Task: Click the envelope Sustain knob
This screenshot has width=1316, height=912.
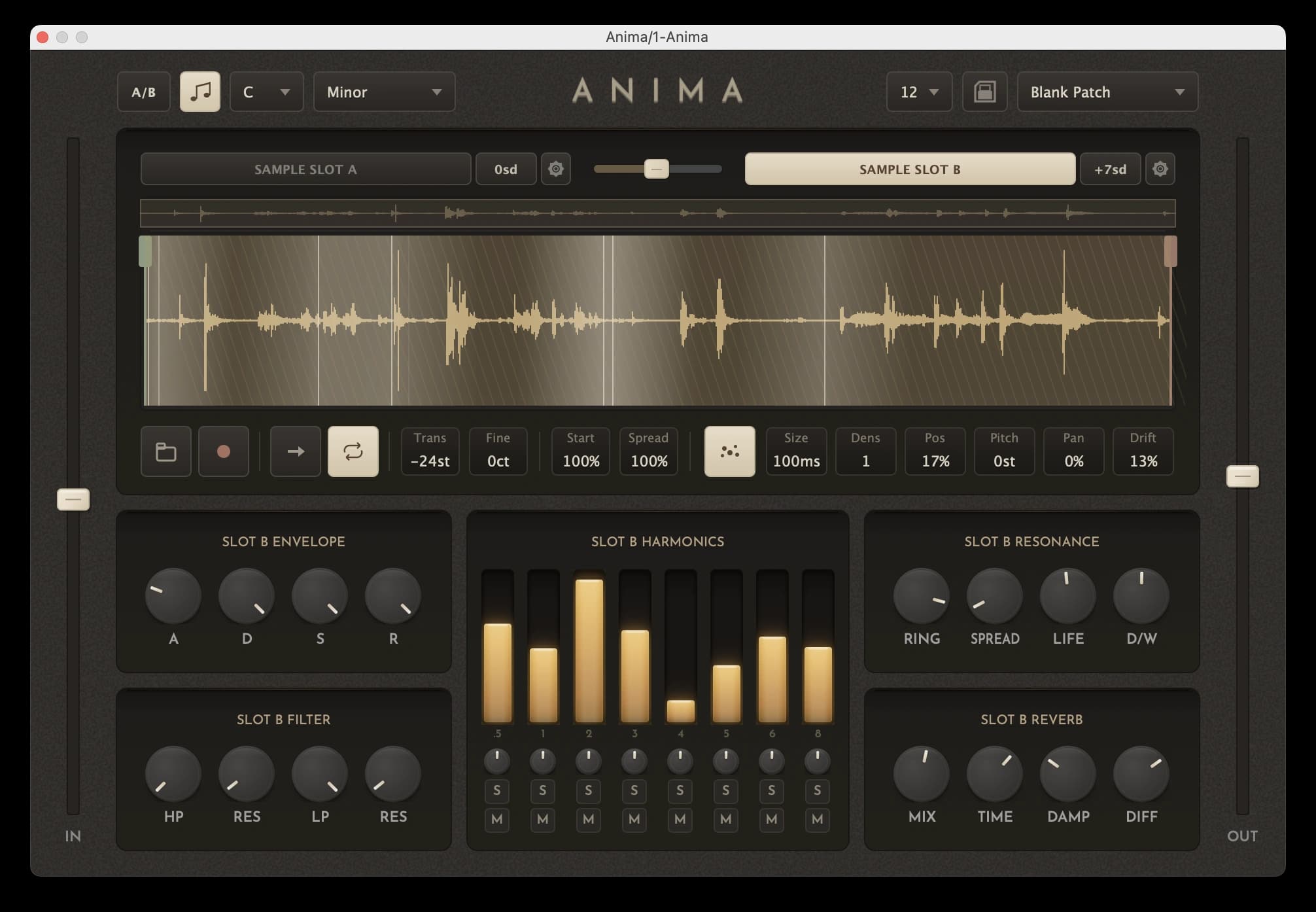Action: (x=320, y=596)
